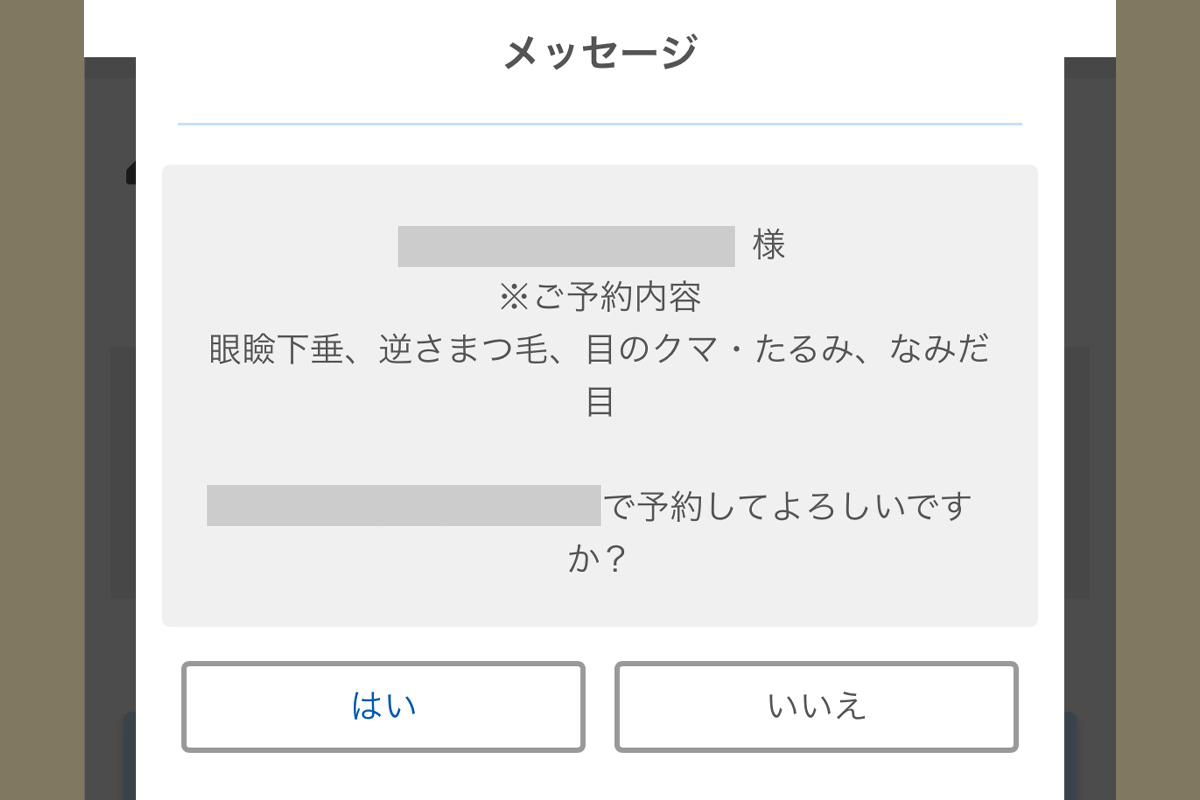Screen dimensions: 1200x800
Task: Click the ※ご予約内容 heading text
Action: point(599,298)
